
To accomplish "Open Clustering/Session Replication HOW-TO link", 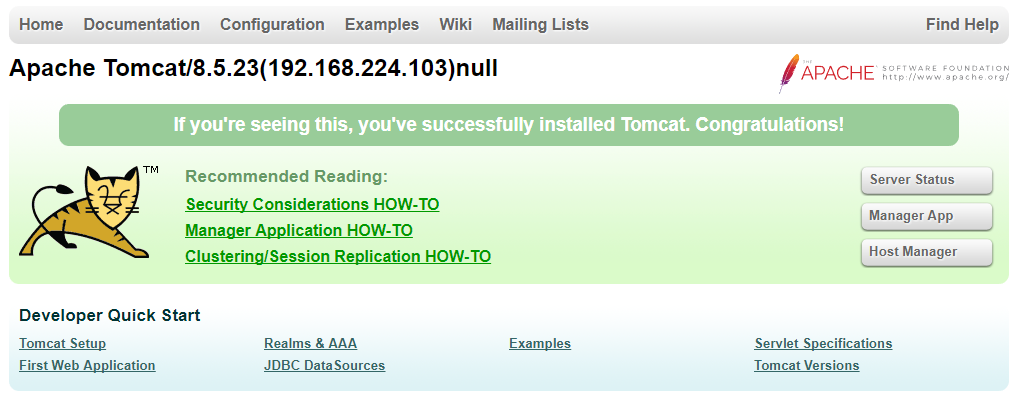I will coord(338,257).
